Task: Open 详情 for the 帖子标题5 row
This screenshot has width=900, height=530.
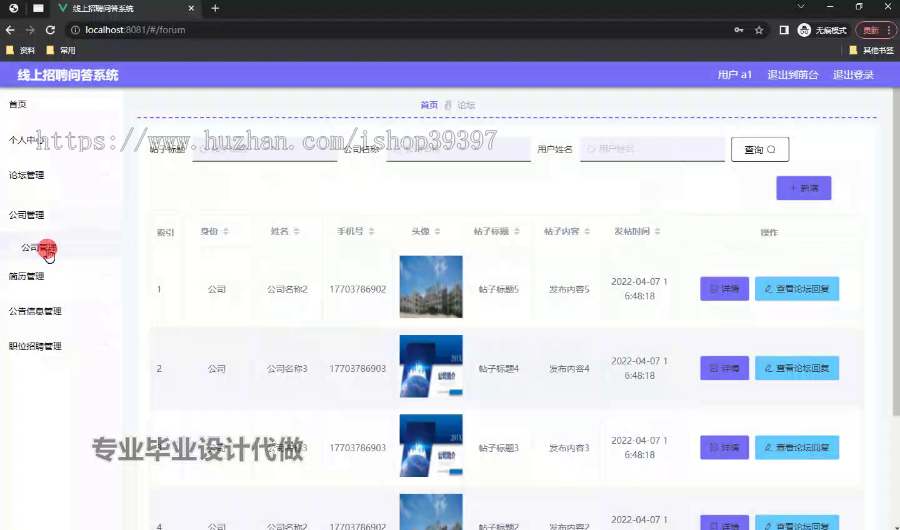Action: point(724,289)
